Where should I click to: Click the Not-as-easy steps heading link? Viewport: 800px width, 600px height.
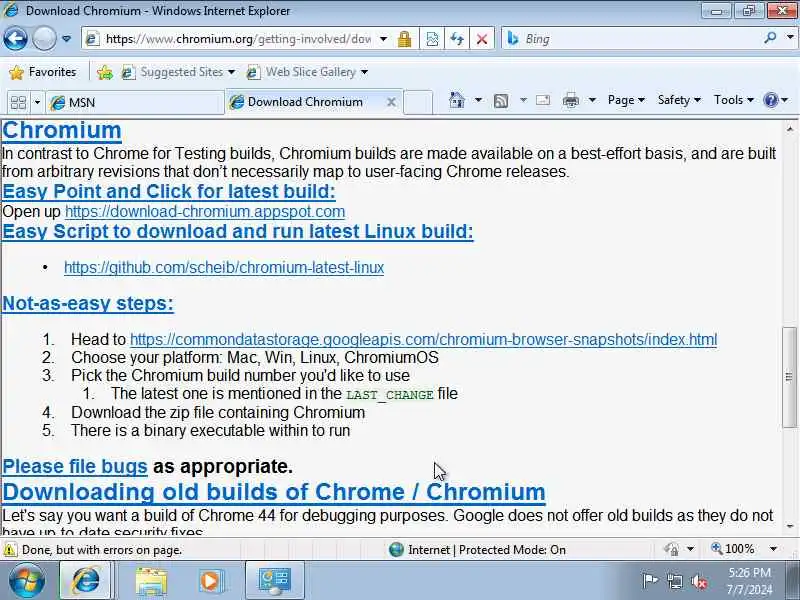point(88,304)
